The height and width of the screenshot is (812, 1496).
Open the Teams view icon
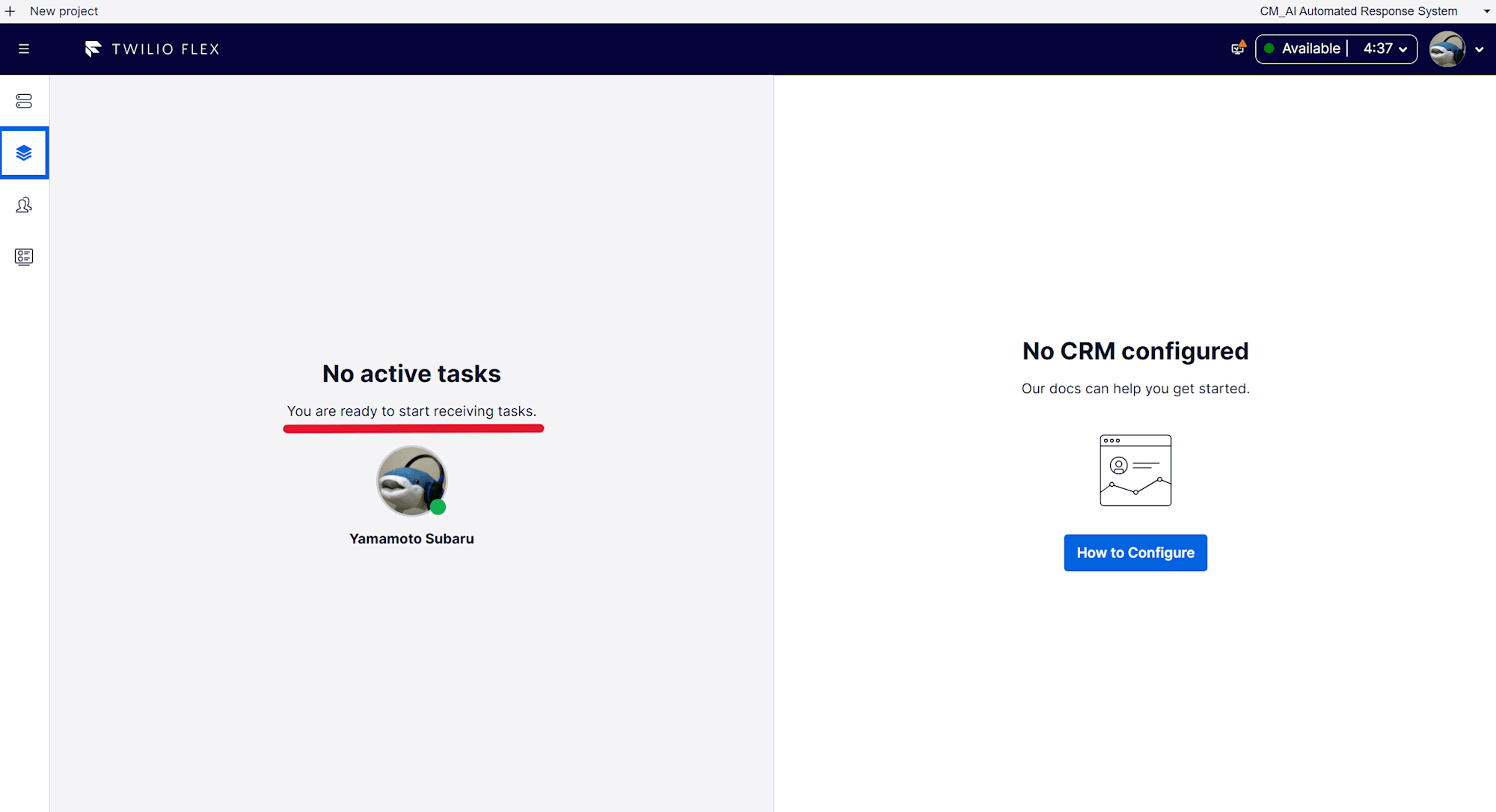pyautogui.click(x=24, y=205)
